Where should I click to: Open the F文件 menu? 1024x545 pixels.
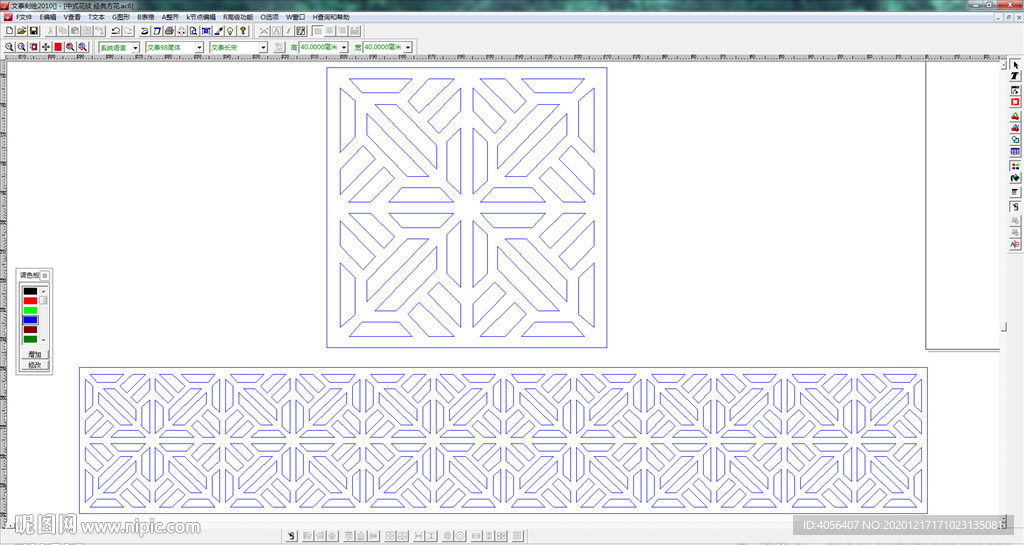24,17
